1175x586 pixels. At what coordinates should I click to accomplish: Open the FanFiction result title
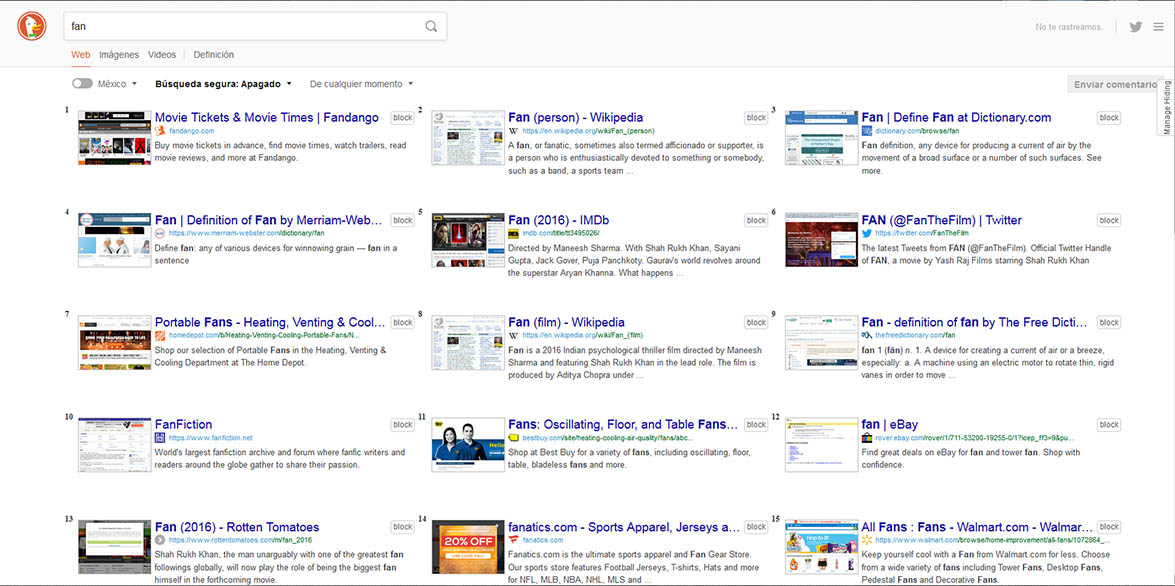click(x=184, y=425)
